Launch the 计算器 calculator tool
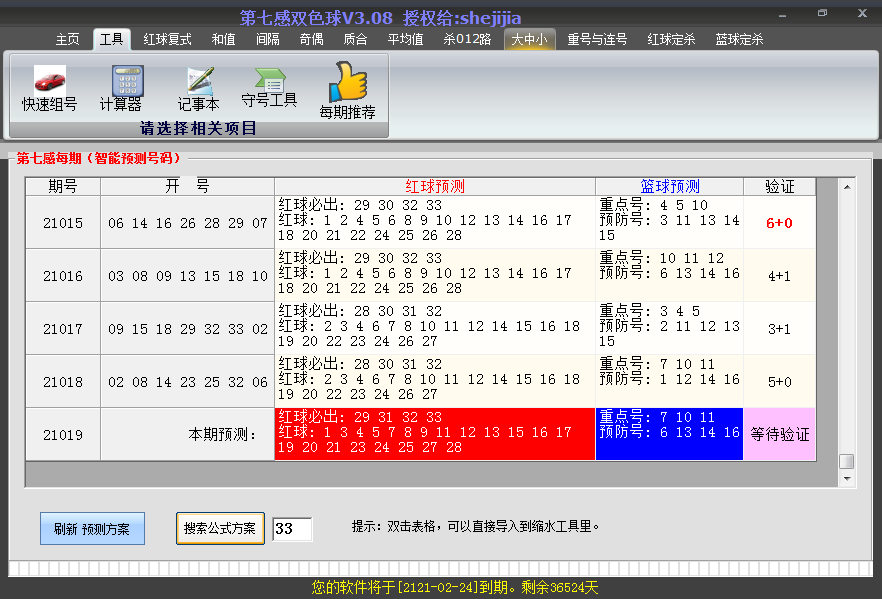 click(x=120, y=88)
